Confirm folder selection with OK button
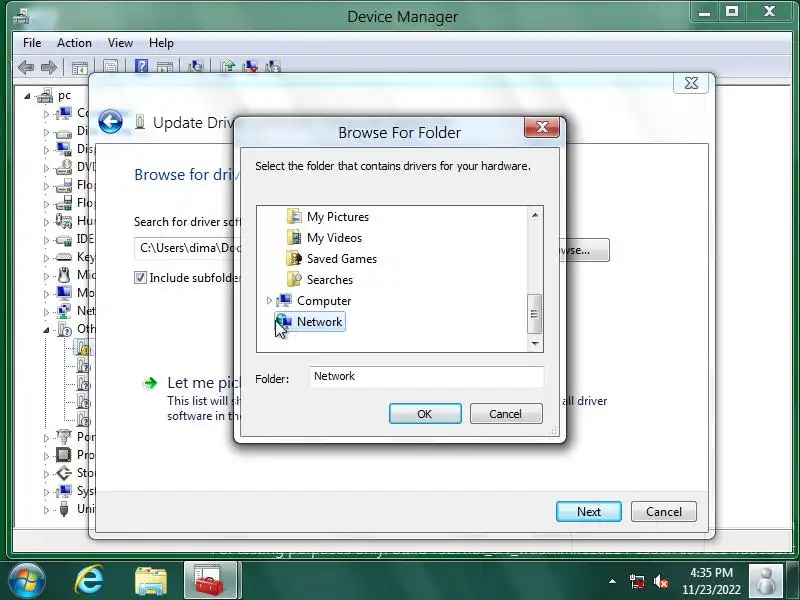Image resolution: width=800 pixels, height=600 pixels. click(x=425, y=414)
